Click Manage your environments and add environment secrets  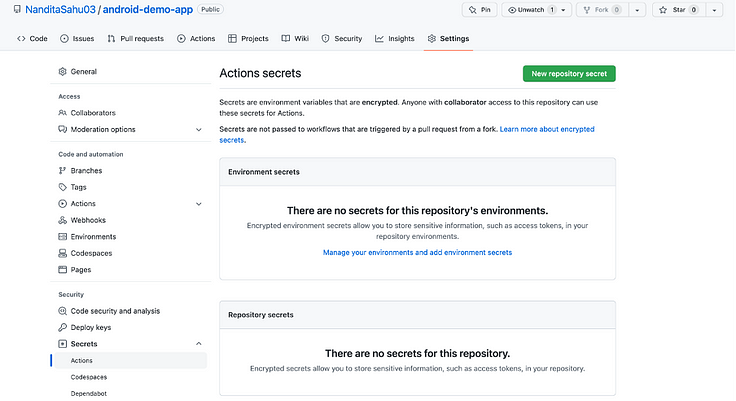[x=417, y=253]
